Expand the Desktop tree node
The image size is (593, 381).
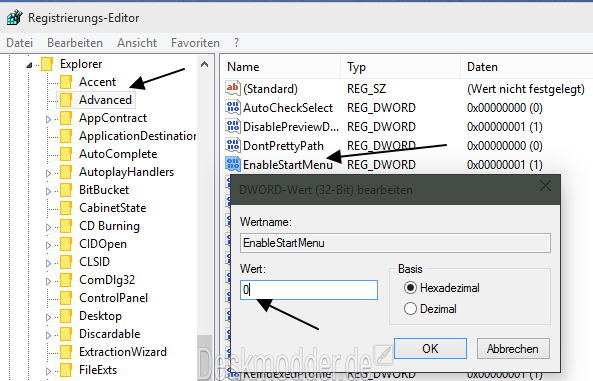pyautogui.click(x=48, y=317)
